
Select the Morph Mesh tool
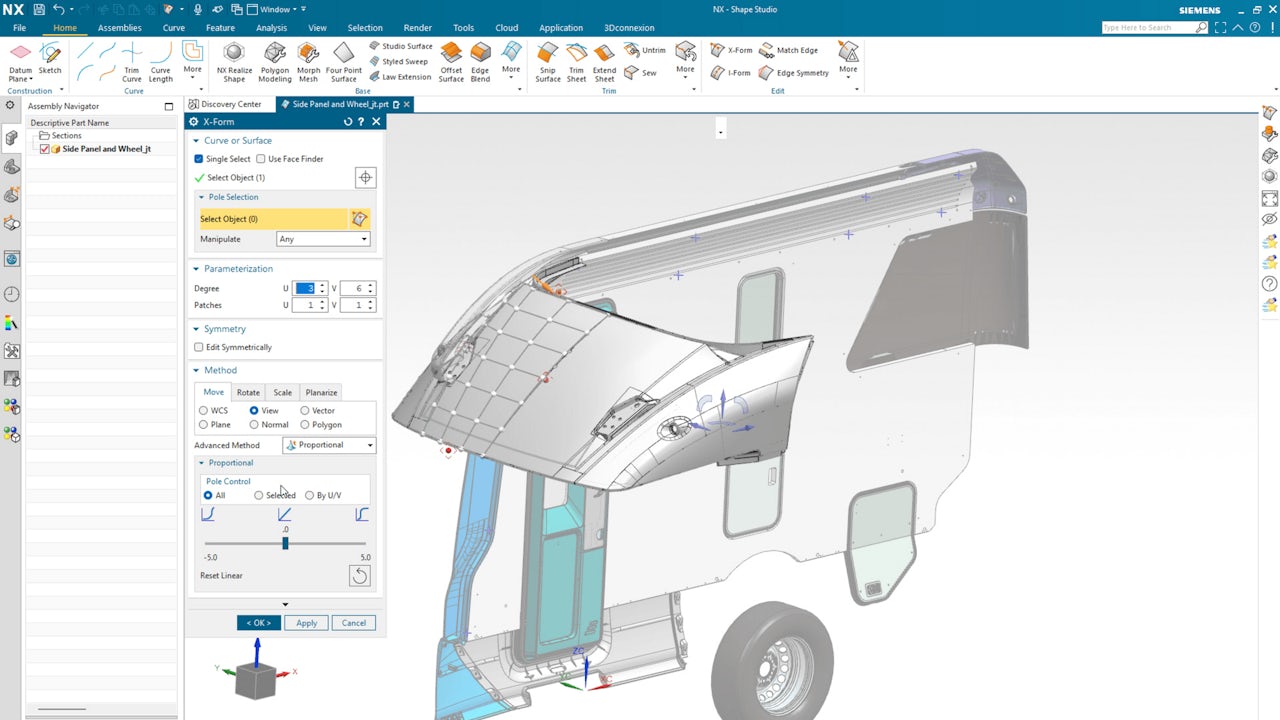pos(308,60)
